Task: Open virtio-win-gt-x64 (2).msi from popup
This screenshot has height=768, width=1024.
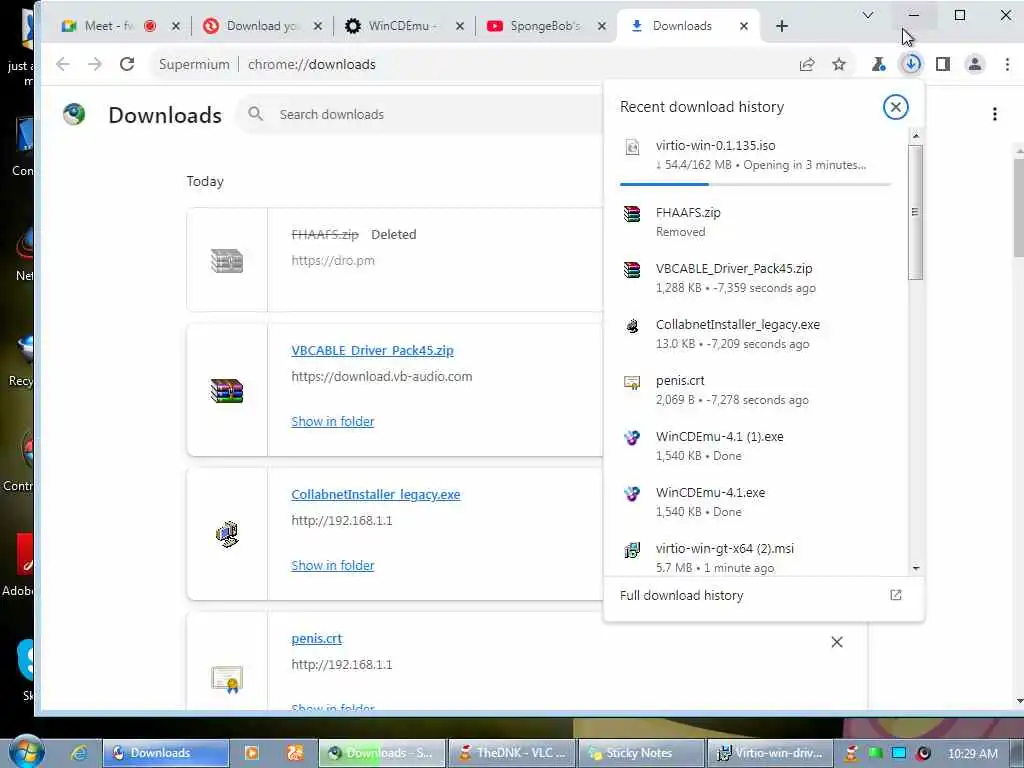Action: [756, 558]
